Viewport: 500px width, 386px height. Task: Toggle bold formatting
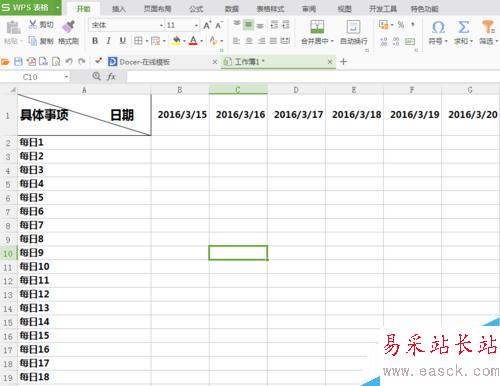(95, 41)
